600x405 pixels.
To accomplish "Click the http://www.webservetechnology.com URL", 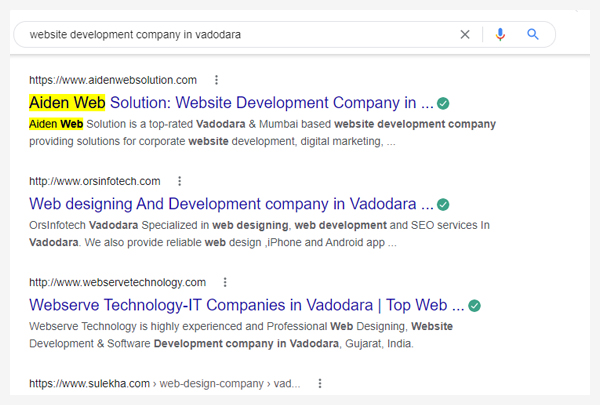I will 117,283.
